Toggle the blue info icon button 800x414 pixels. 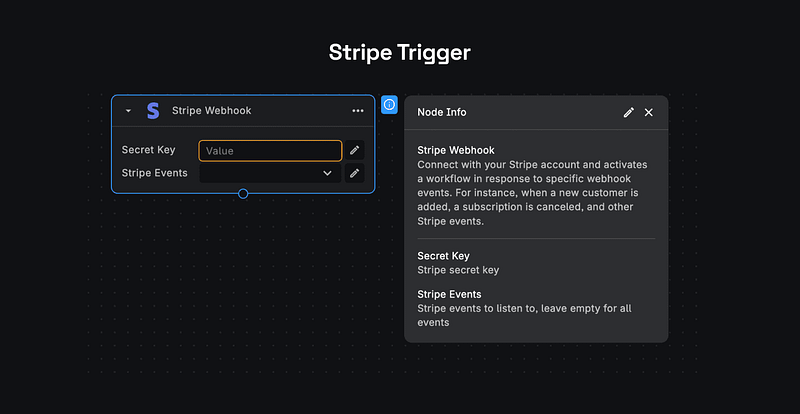[x=389, y=105]
